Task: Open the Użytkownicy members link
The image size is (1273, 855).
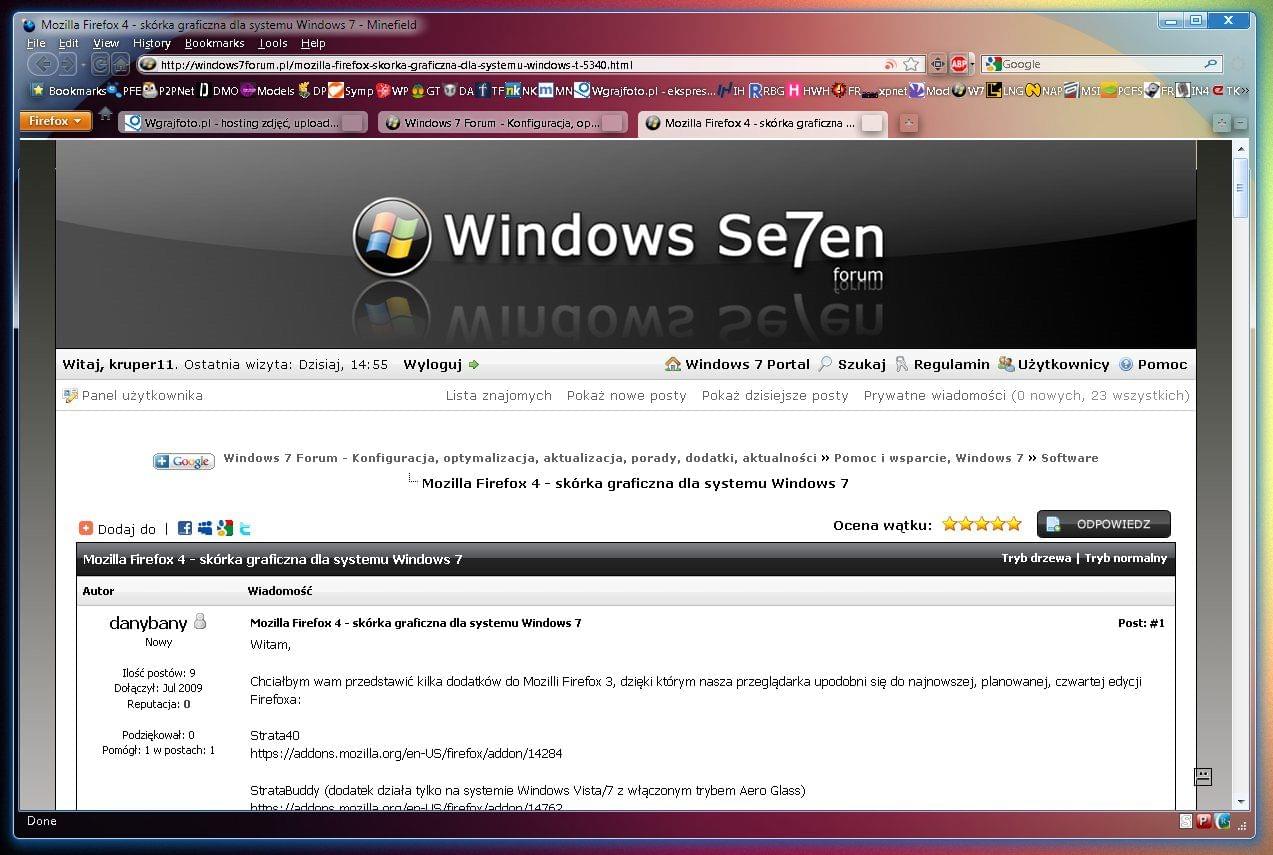Action: (1054, 365)
